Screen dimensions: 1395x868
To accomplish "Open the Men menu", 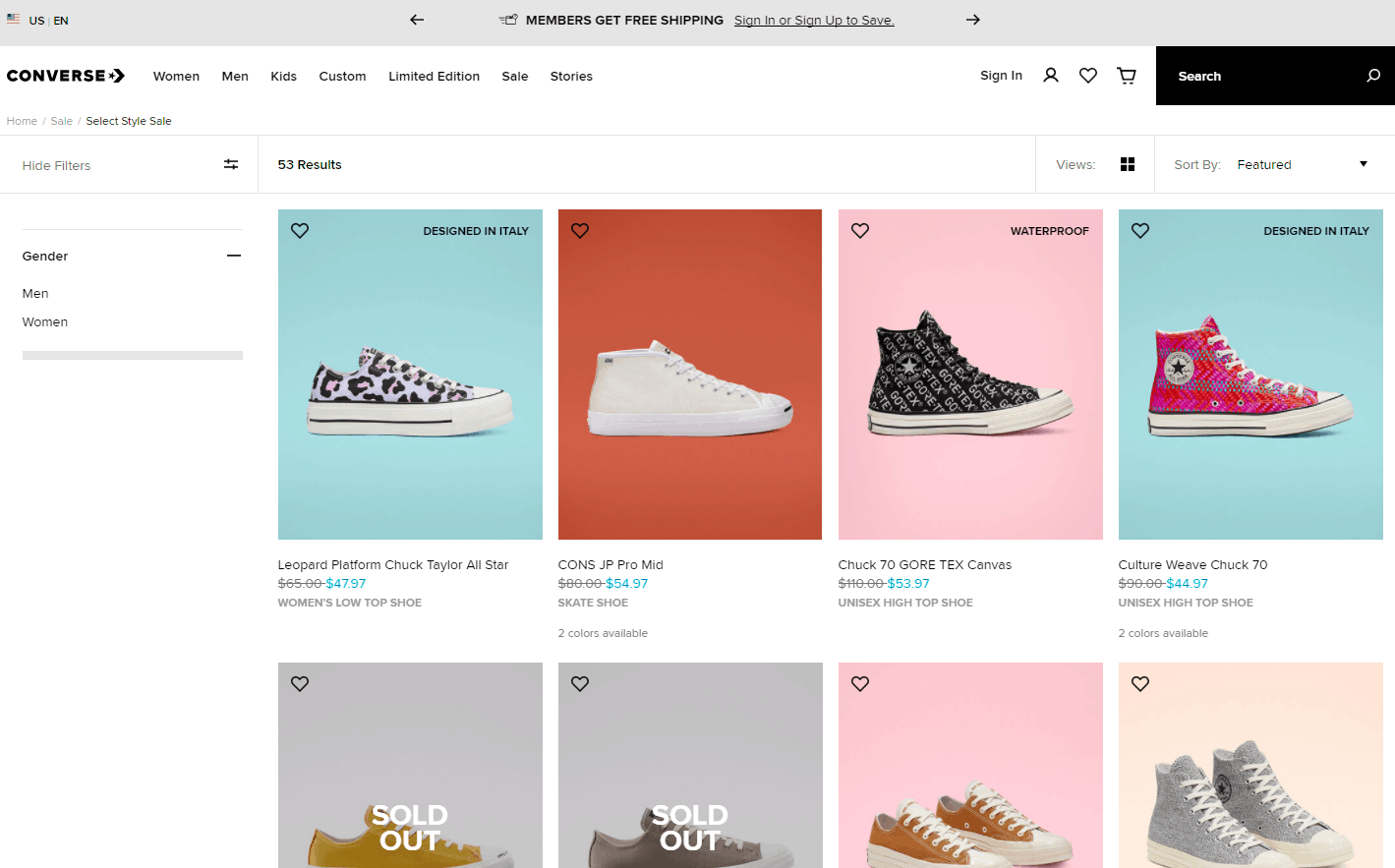I will (x=235, y=76).
